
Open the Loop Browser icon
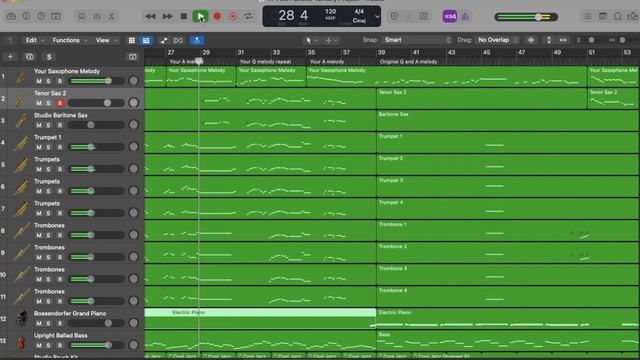click(x=618, y=16)
